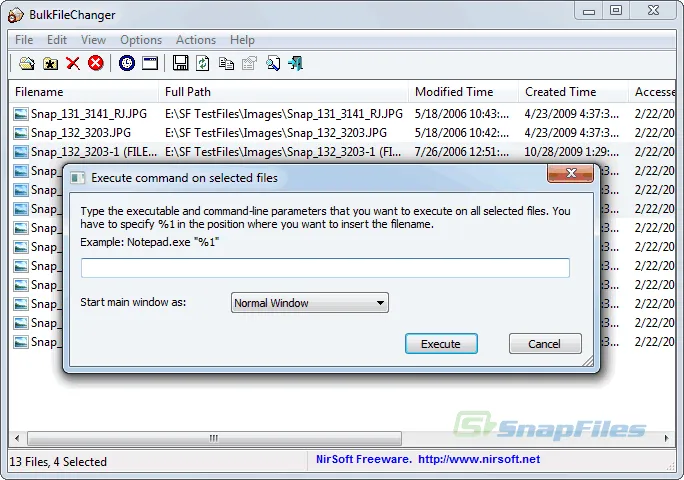Click created time 10/28/2009 1:29:...

(x=571, y=152)
